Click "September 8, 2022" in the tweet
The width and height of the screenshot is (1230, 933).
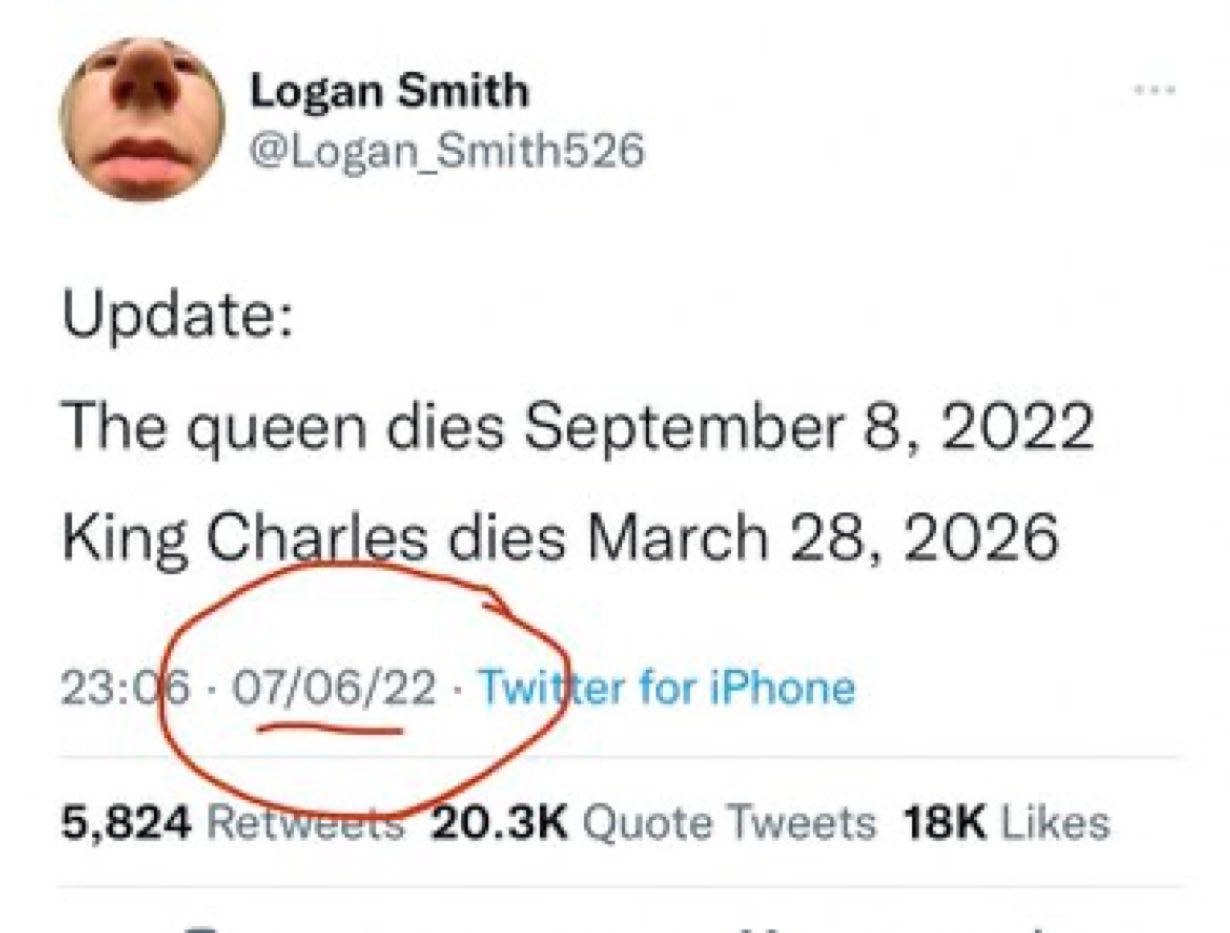[807, 429]
